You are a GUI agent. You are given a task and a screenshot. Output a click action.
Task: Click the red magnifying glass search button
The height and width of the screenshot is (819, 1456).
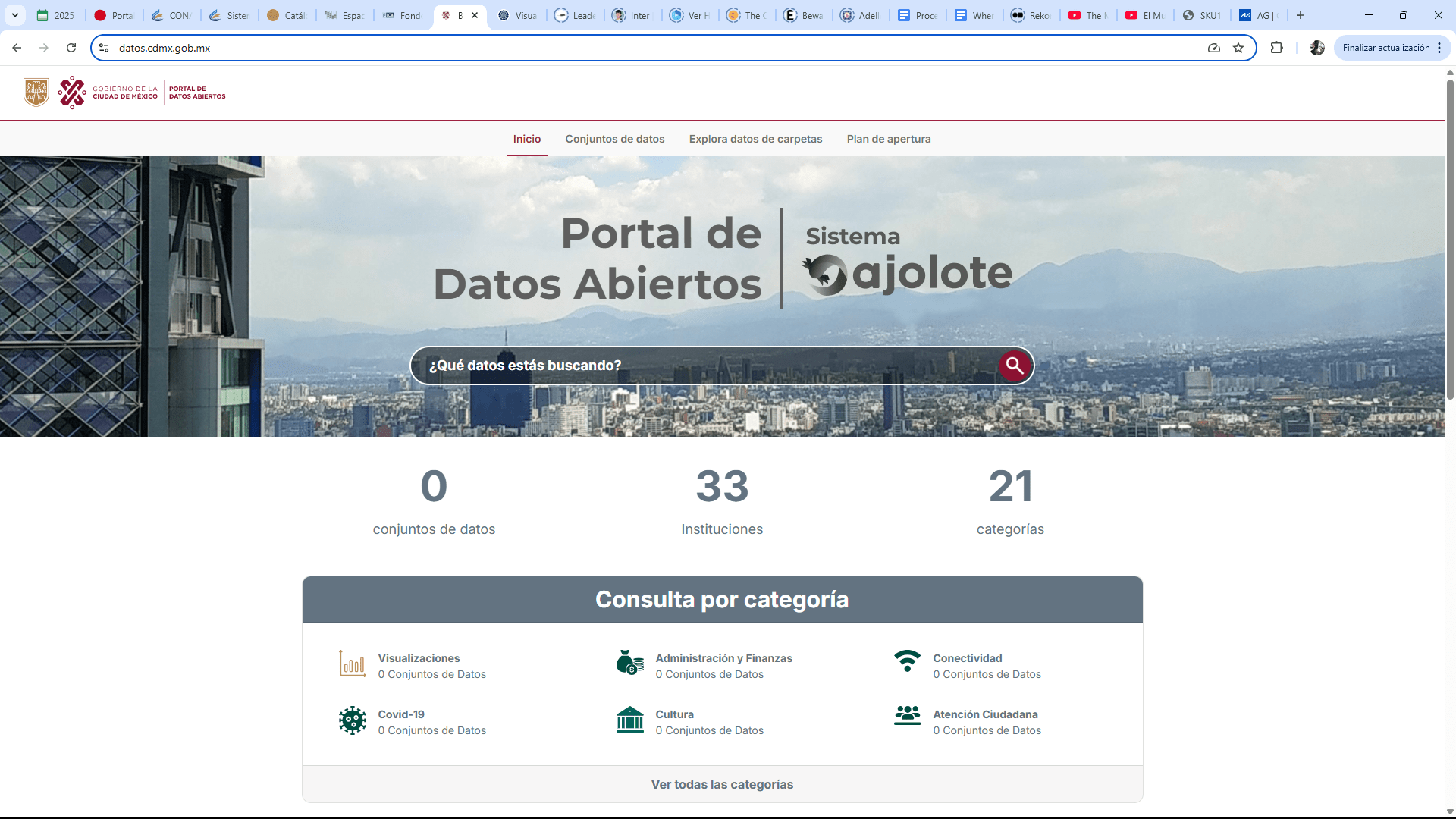click(1015, 366)
